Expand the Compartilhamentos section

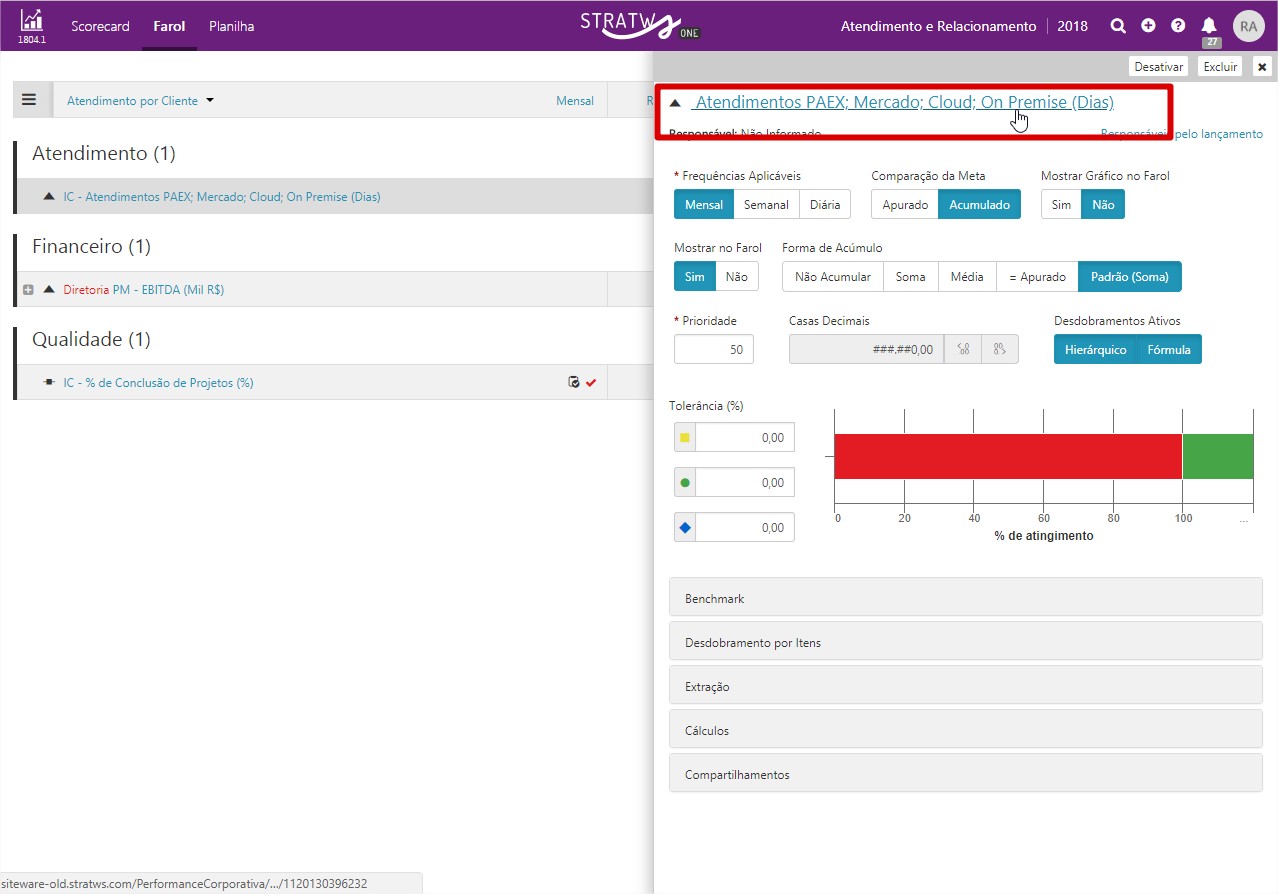coord(966,774)
